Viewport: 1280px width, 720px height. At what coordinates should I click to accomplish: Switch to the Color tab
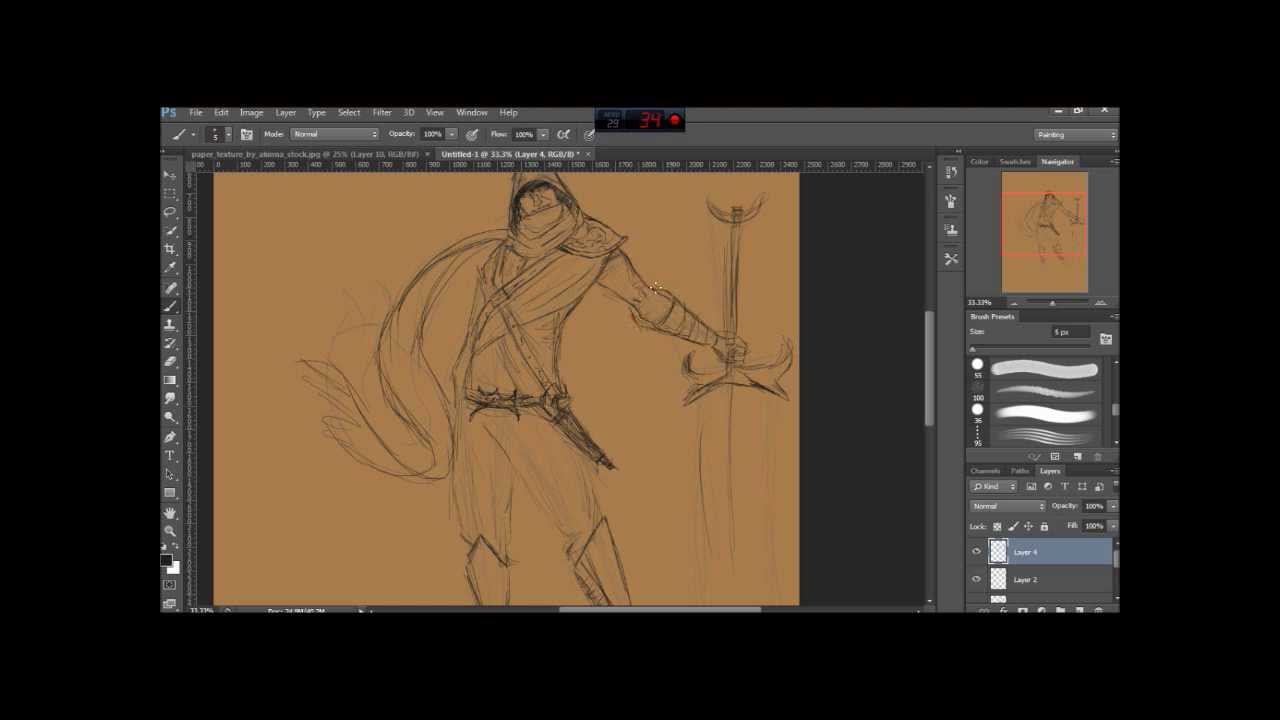(979, 162)
